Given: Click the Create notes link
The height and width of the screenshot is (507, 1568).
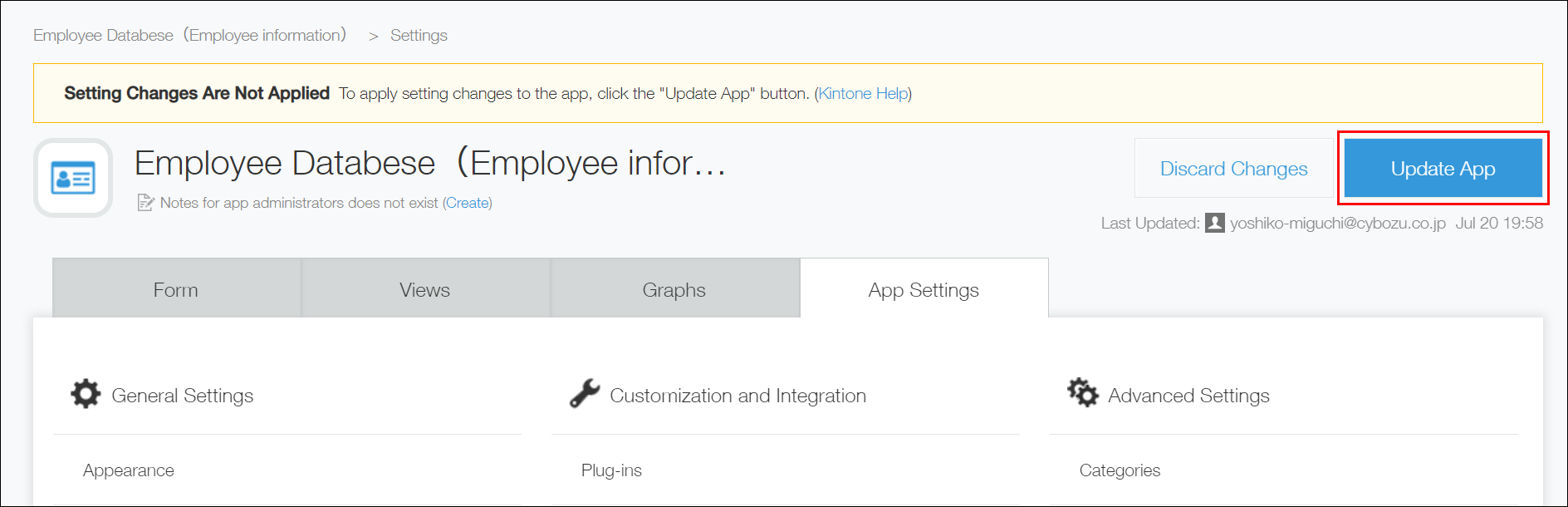Looking at the screenshot, I should (x=468, y=203).
